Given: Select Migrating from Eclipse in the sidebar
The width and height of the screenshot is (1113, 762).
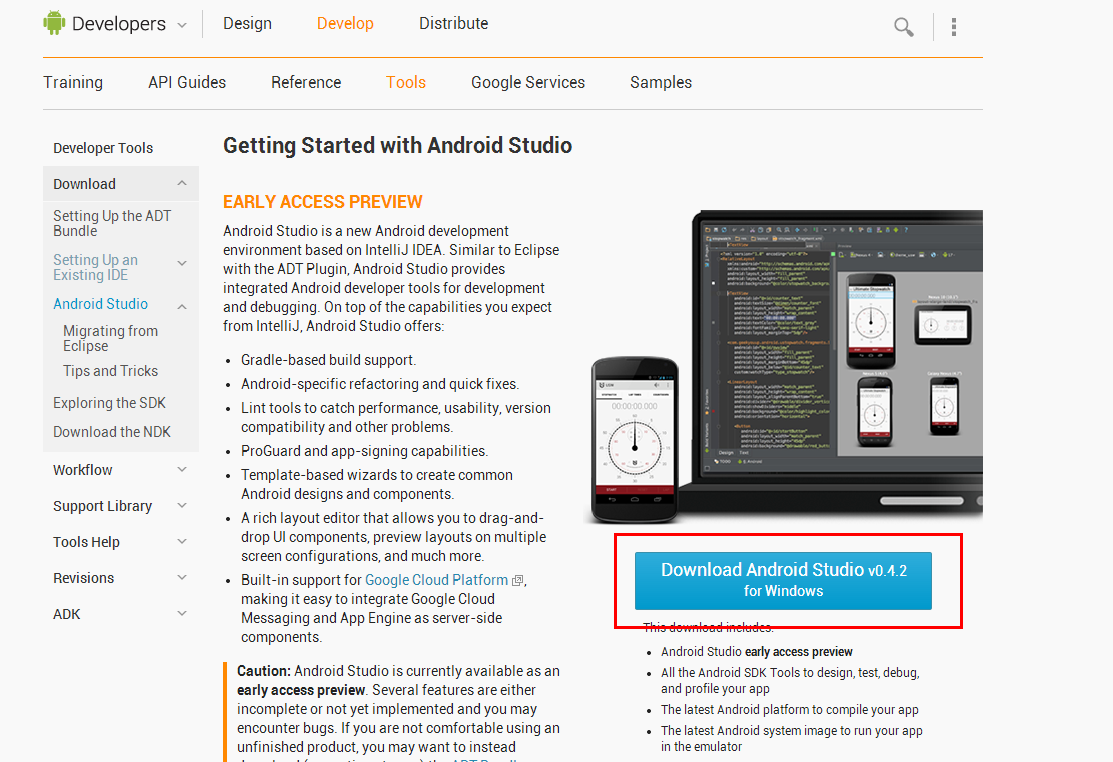Looking at the screenshot, I should tap(110, 338).
